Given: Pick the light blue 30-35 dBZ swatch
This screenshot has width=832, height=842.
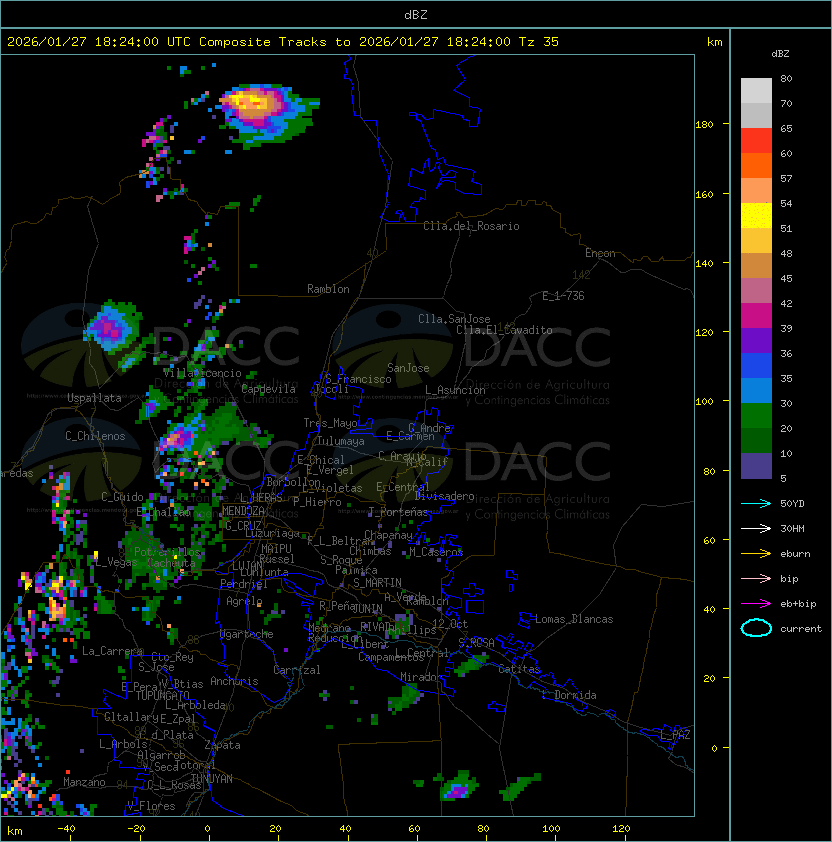Looking at the screenshot, I should [756, 390].
